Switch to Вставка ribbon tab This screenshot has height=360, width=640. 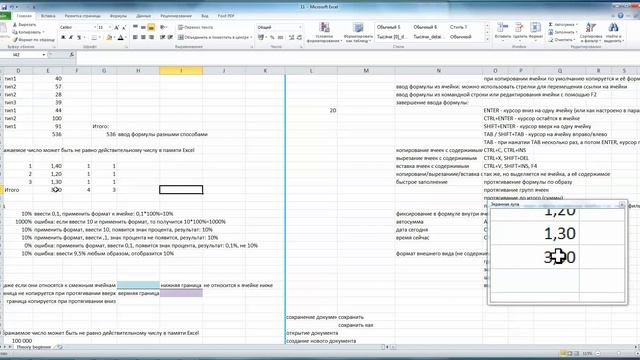[x=48, y=16]
